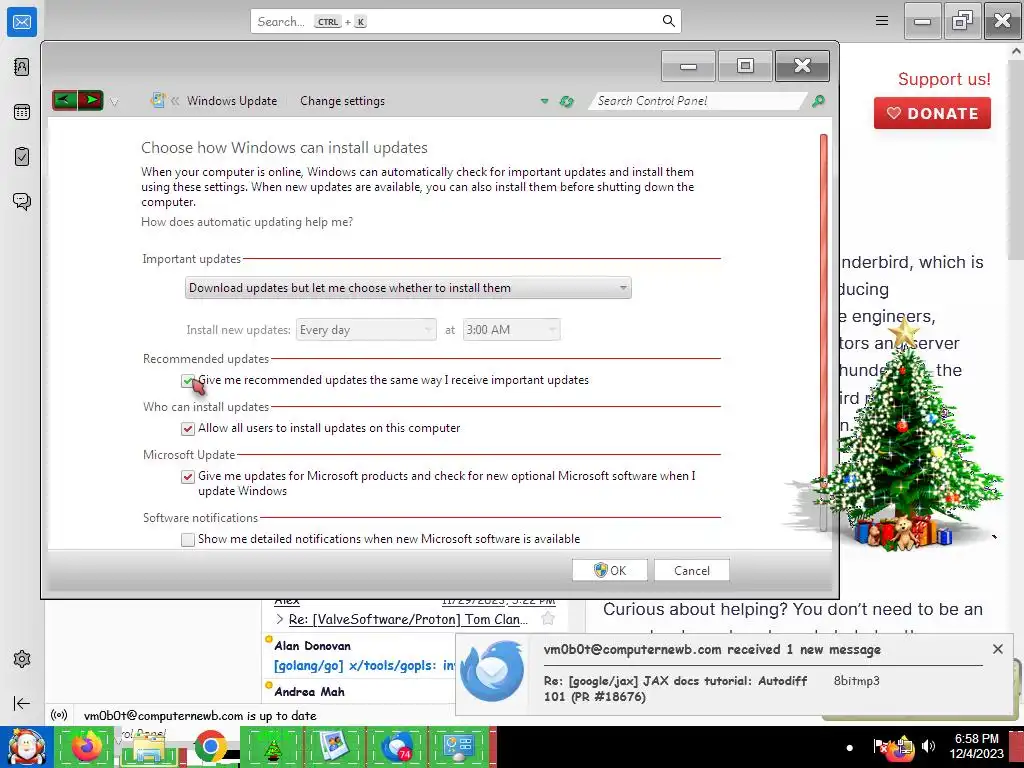Click status text 'vm0b0t@computernewb.com is up to date'
The width and height of the screenshot is (1024, 768).
pos(200,716)
